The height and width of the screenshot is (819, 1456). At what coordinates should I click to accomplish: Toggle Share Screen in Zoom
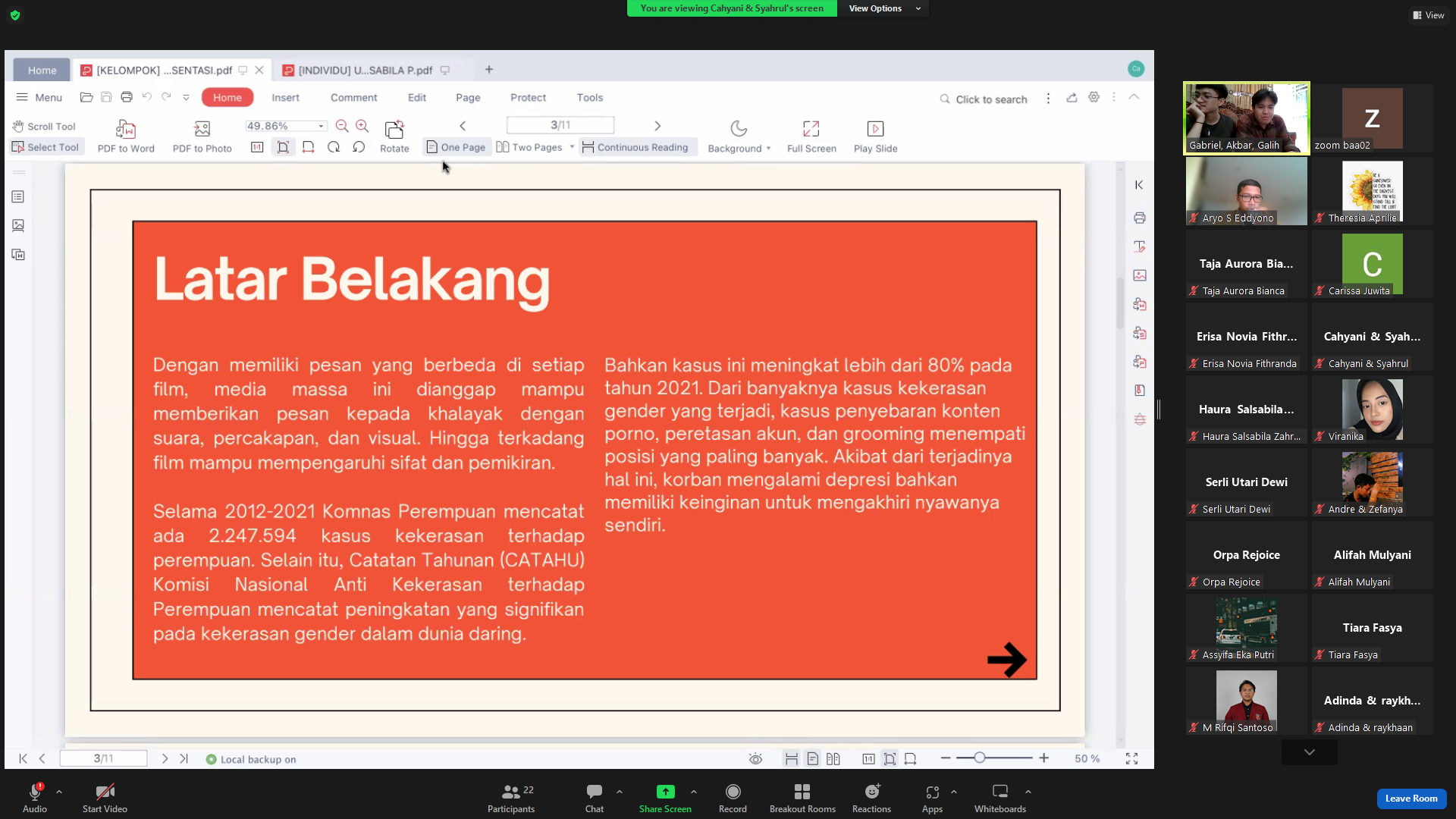click(665, 799)
